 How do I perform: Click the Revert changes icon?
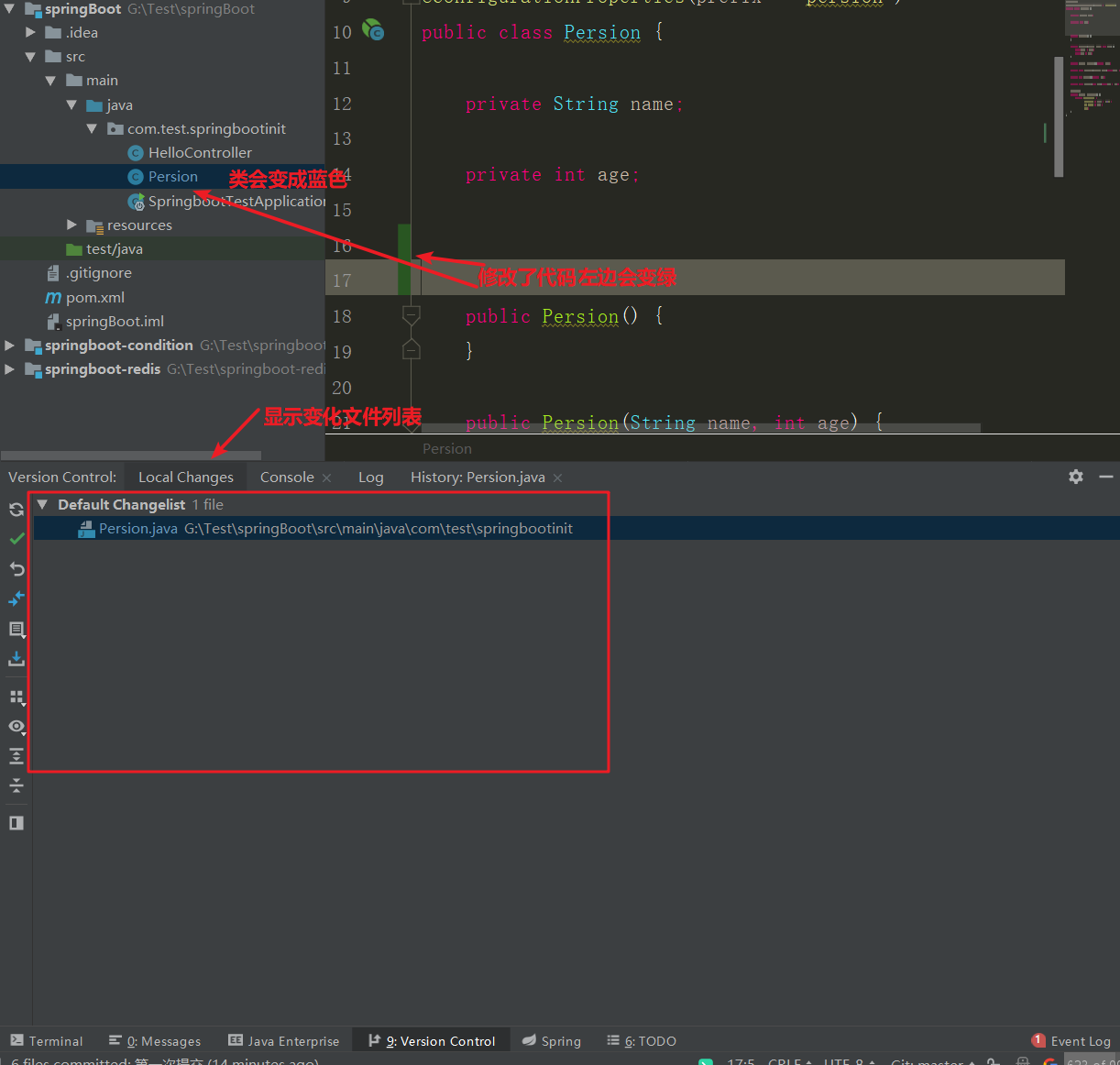(x=15, y=568)
